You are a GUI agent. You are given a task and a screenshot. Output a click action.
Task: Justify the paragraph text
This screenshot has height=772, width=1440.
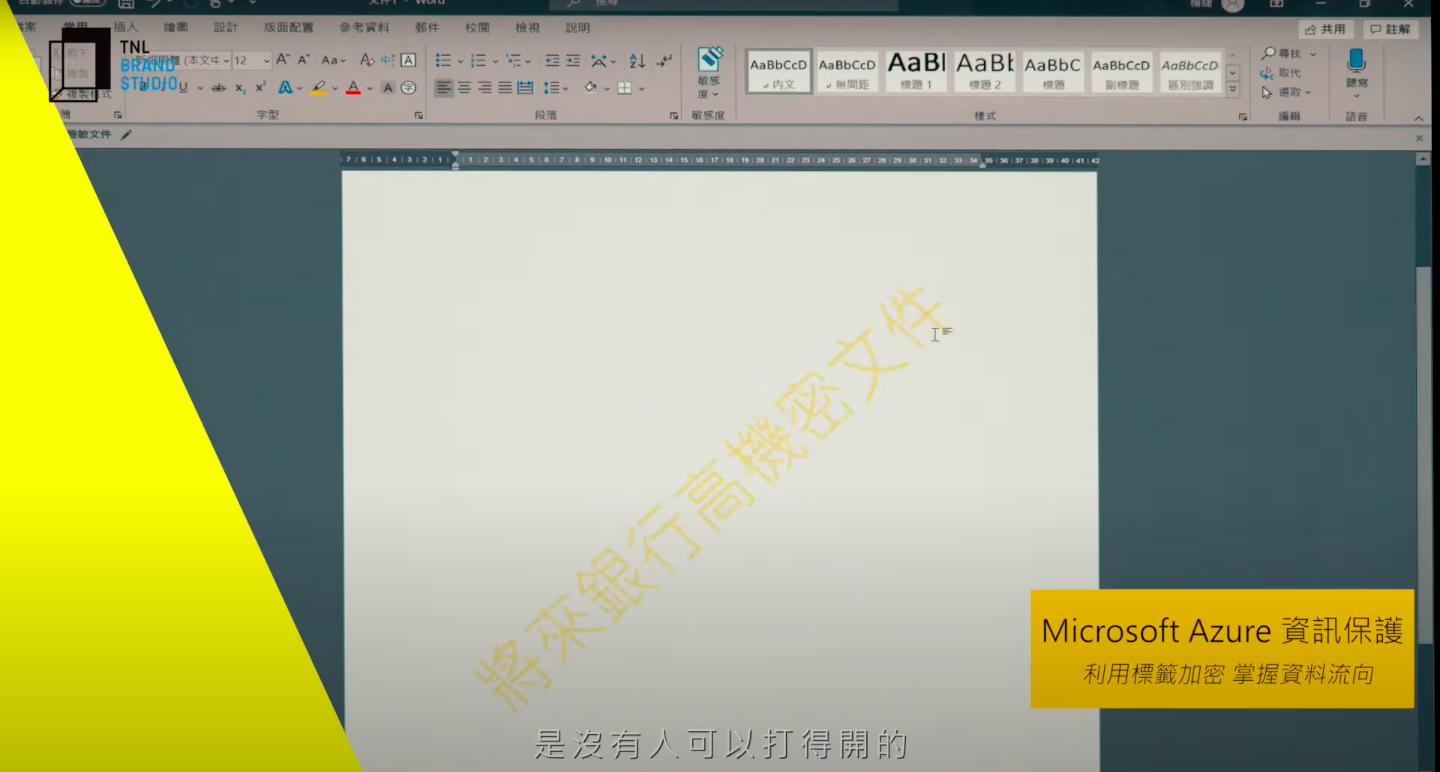pyautogui.click(x=505, y=88)
